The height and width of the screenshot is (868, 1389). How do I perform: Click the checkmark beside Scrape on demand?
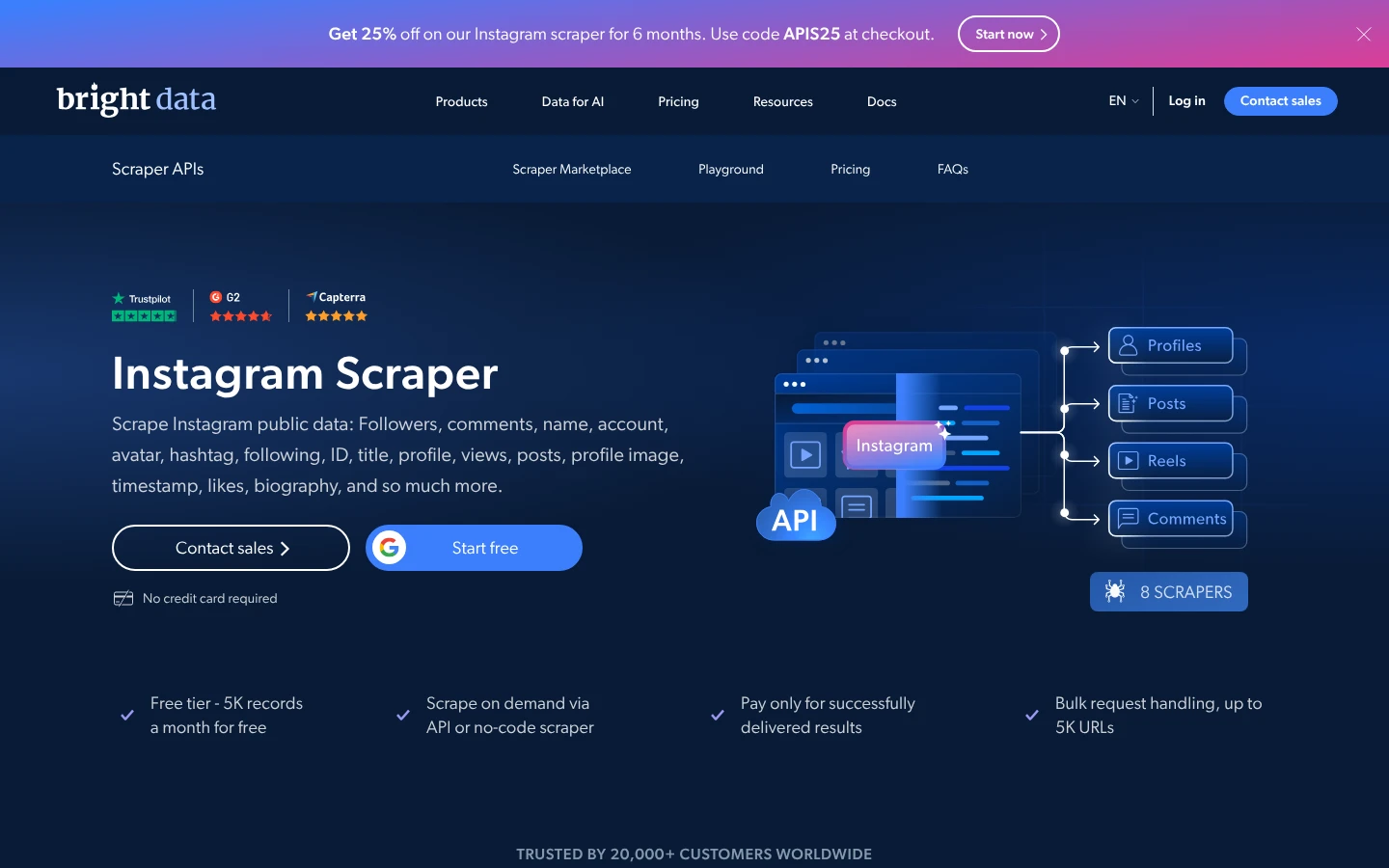tap(403, 716)
